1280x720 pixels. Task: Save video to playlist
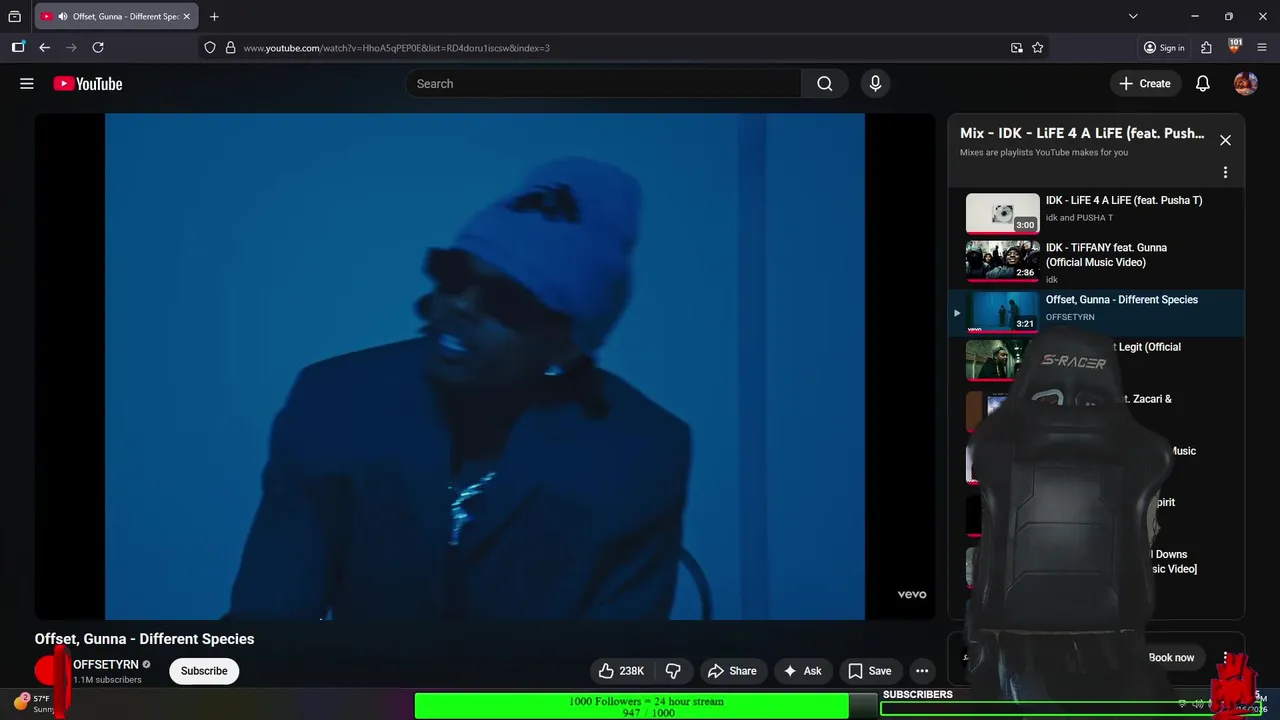(869, 671)
